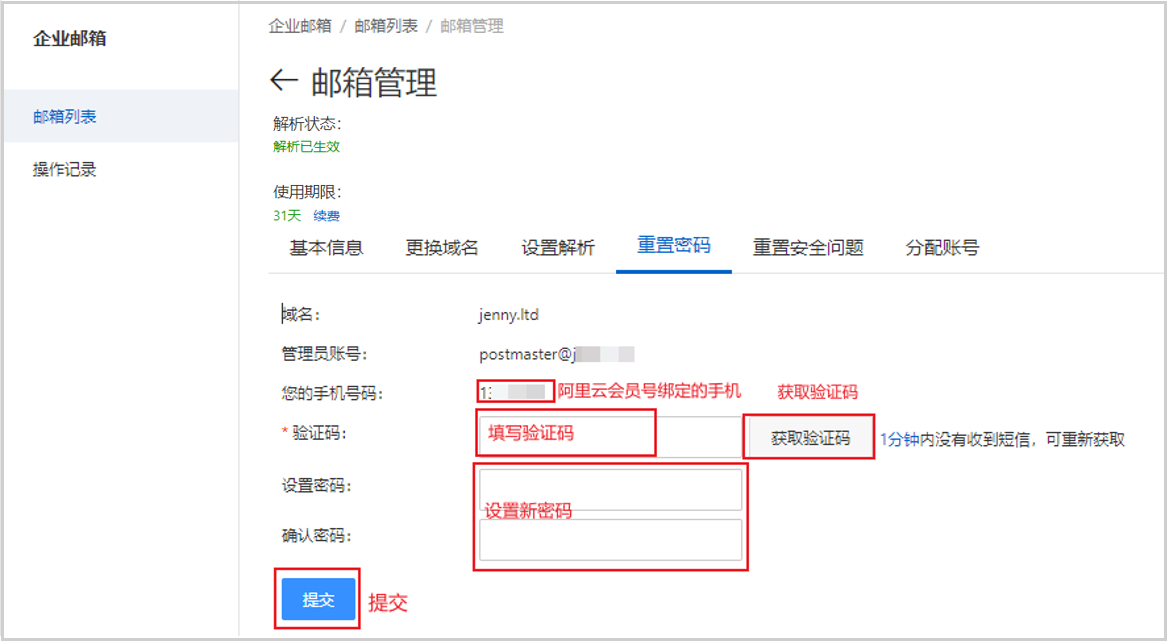This screenshot has width=1168, height=642.
Task: Submit the form with 提交 button
Action: tap(318, 600)
